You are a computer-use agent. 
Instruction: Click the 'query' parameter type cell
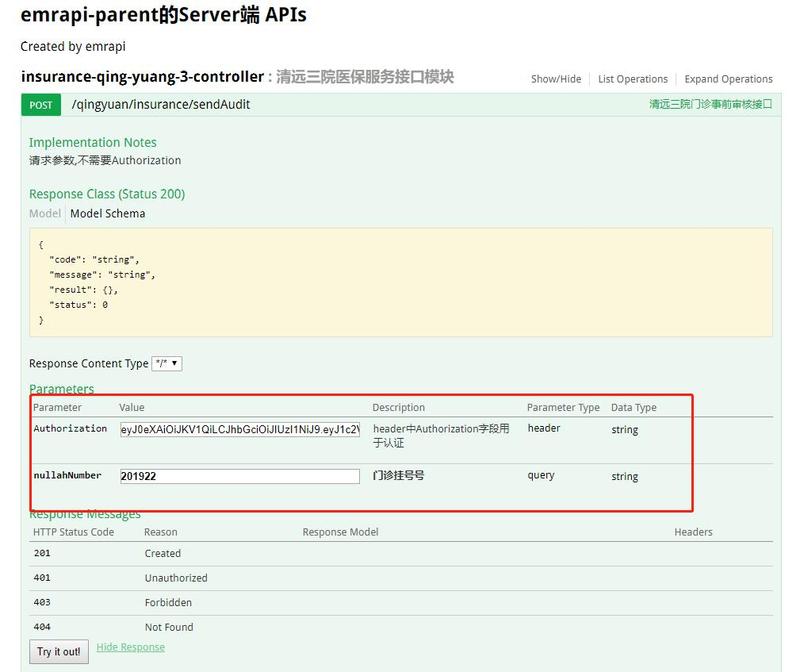point(541,475)
